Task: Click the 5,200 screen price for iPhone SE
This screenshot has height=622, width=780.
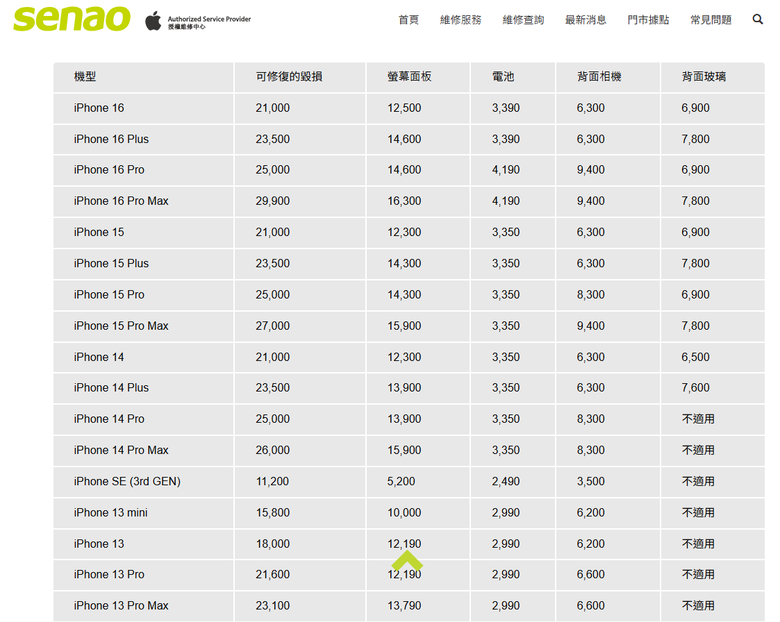Action: coord(401,482)
